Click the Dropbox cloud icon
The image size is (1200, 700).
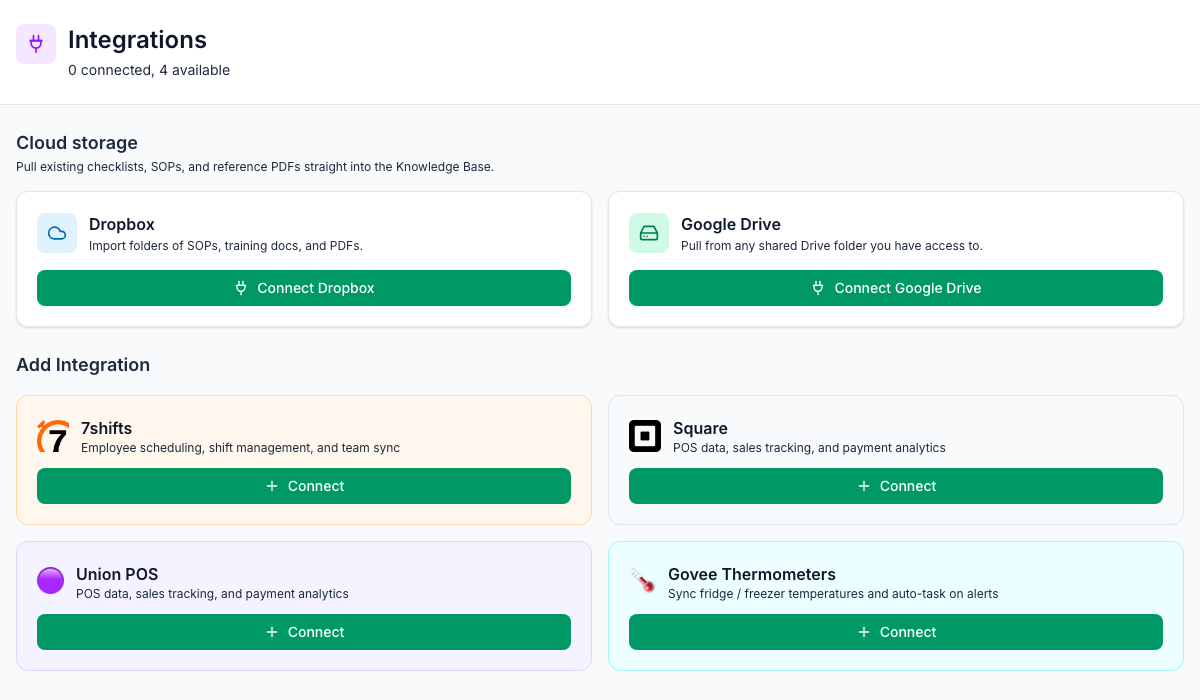tap(57, 233)
